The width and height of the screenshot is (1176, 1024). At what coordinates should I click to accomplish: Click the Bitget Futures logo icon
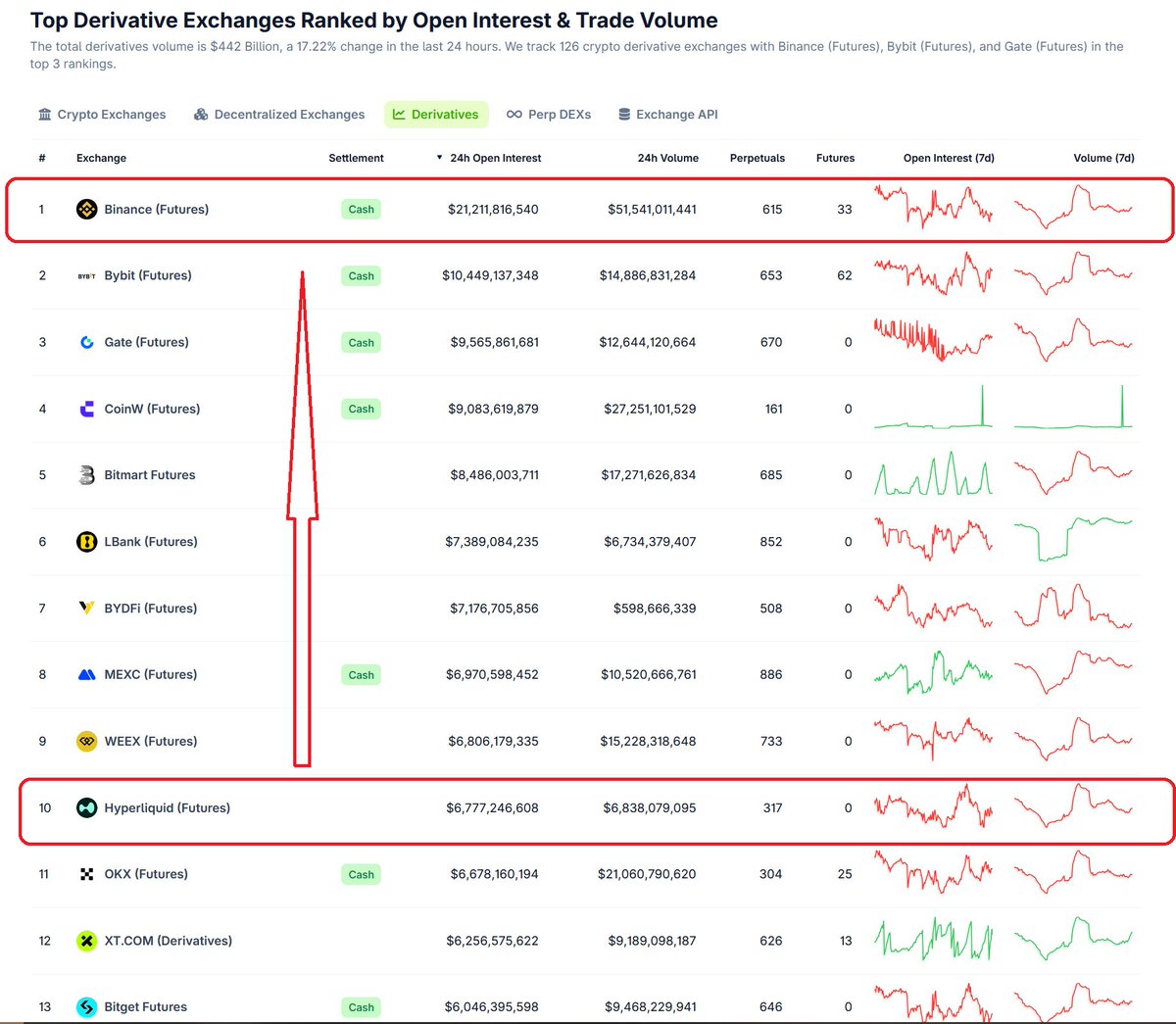point(86,1006)
